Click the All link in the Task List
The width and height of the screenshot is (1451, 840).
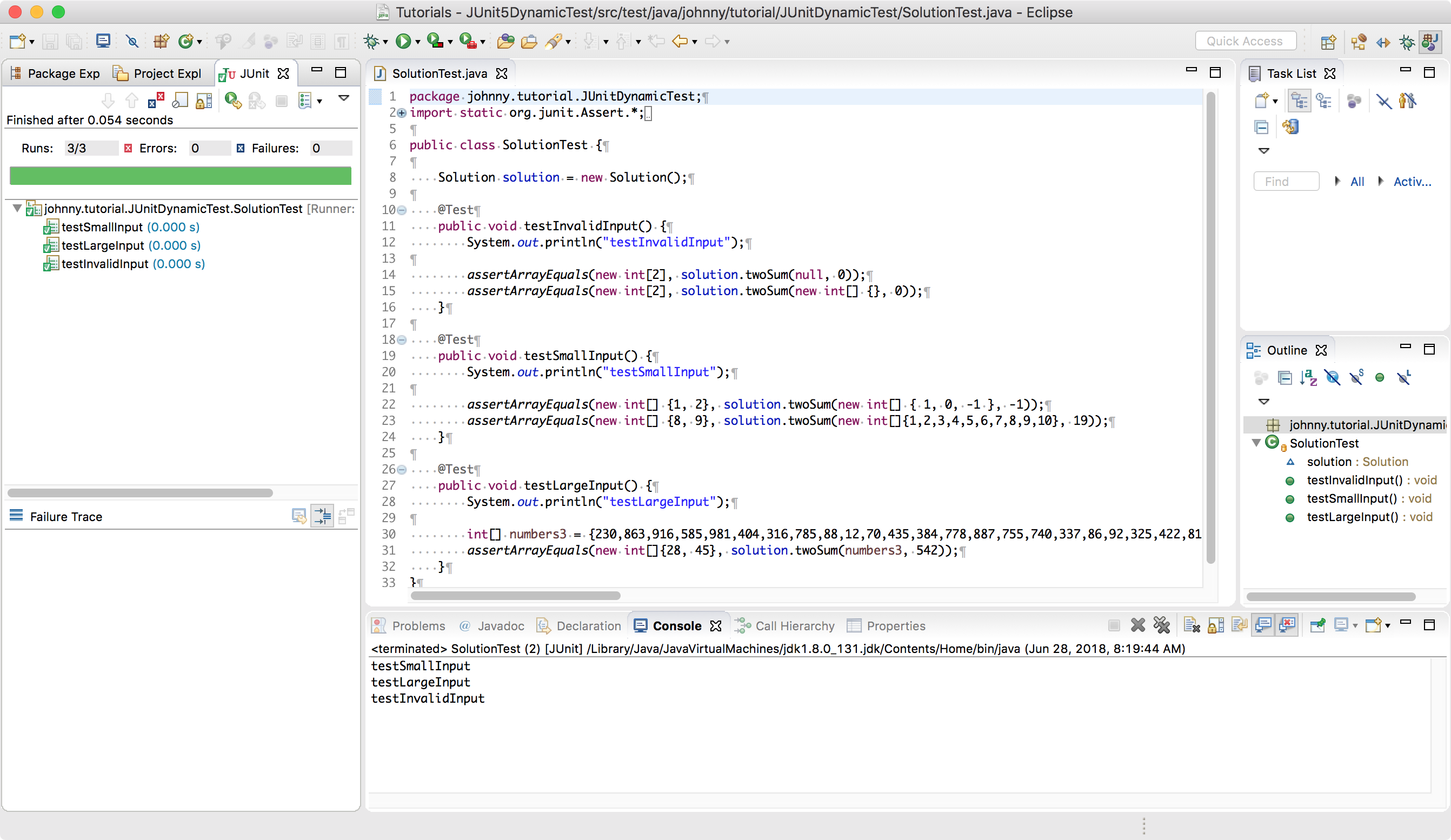coord(1356,182)
